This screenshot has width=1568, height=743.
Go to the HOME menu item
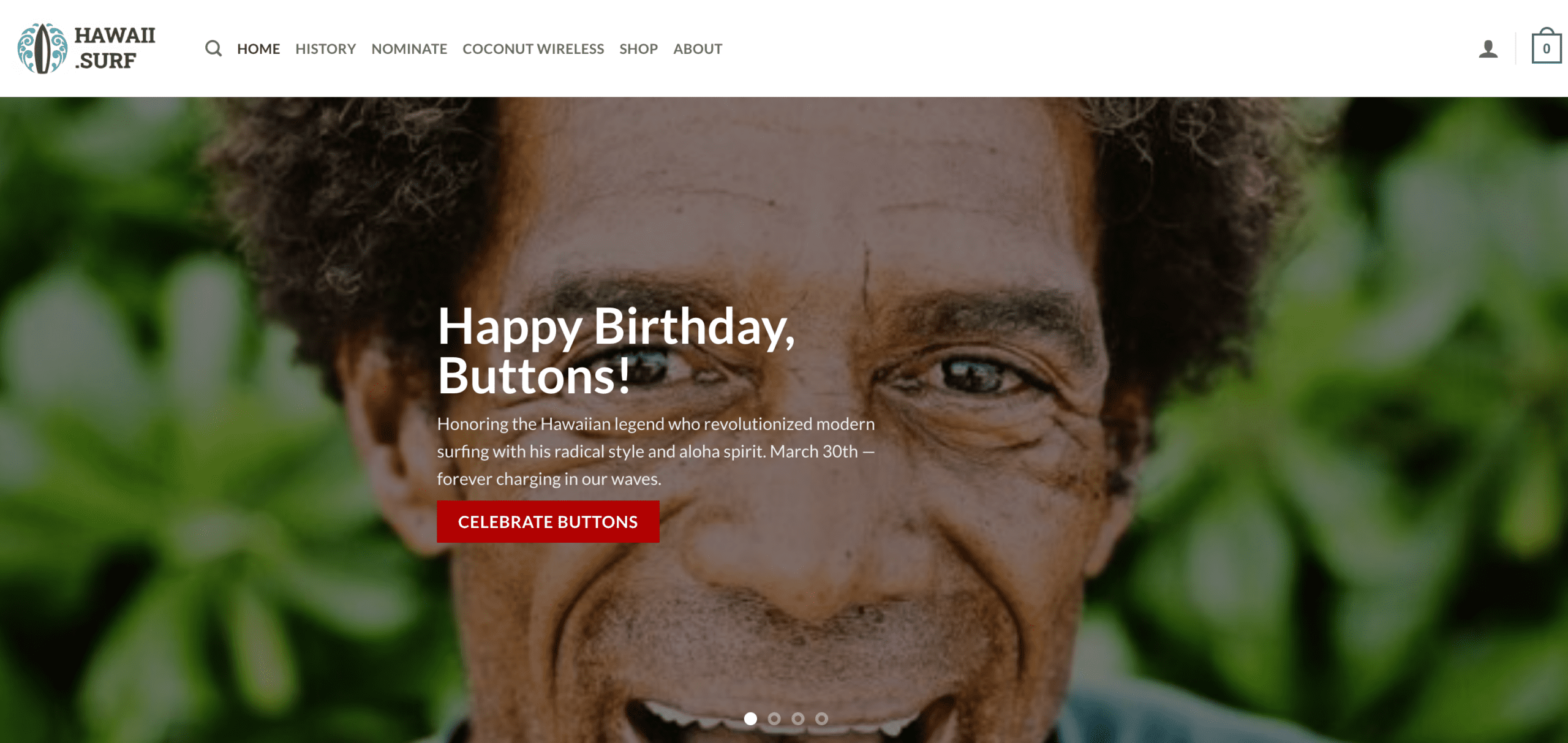(x=258, y=48)
